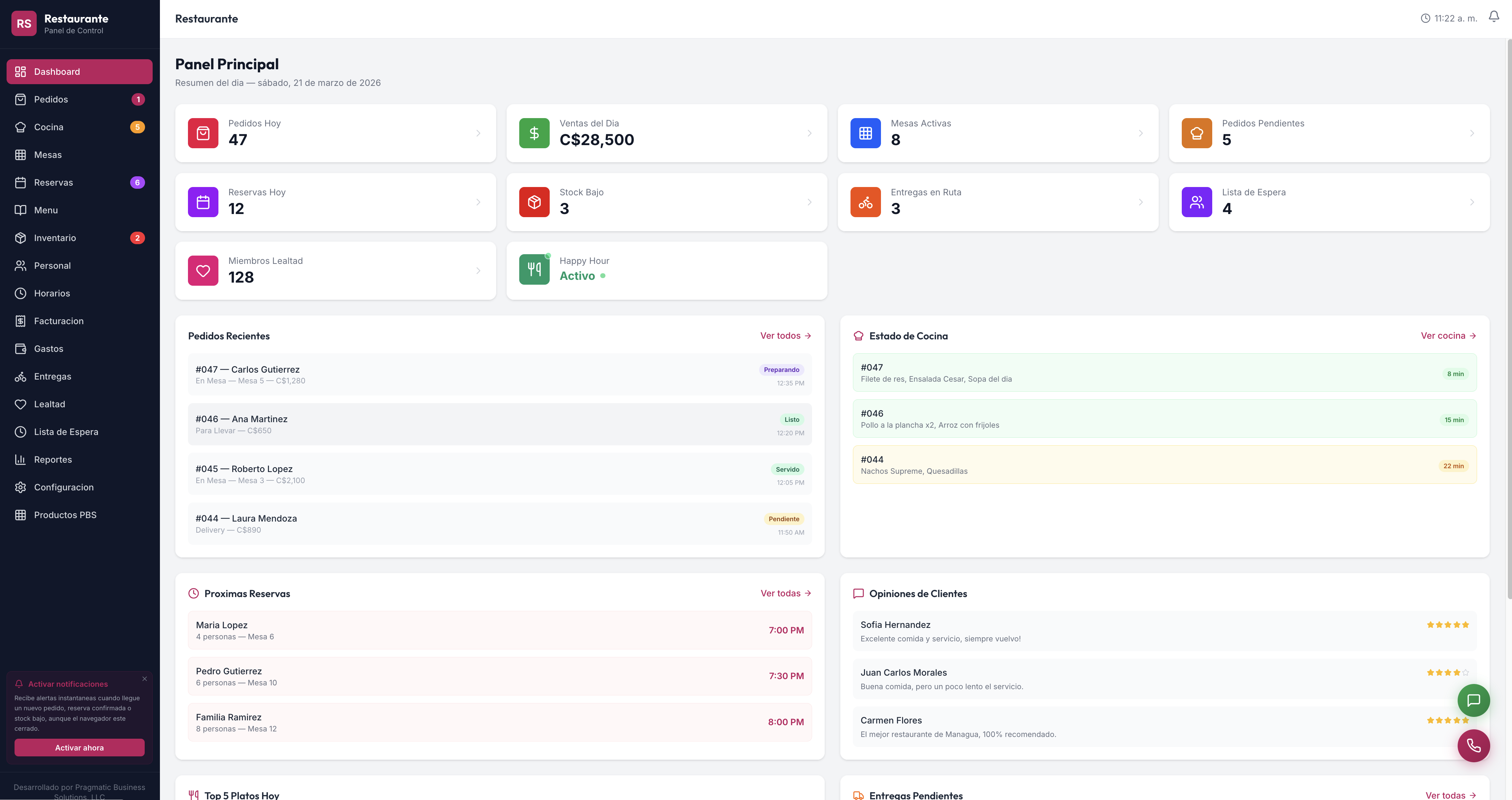Image resolution: width=1512 pixels, height=800 pixels.
Task: Click the Ventas del Dia dollar icon
Action: [x=534, y=133]
